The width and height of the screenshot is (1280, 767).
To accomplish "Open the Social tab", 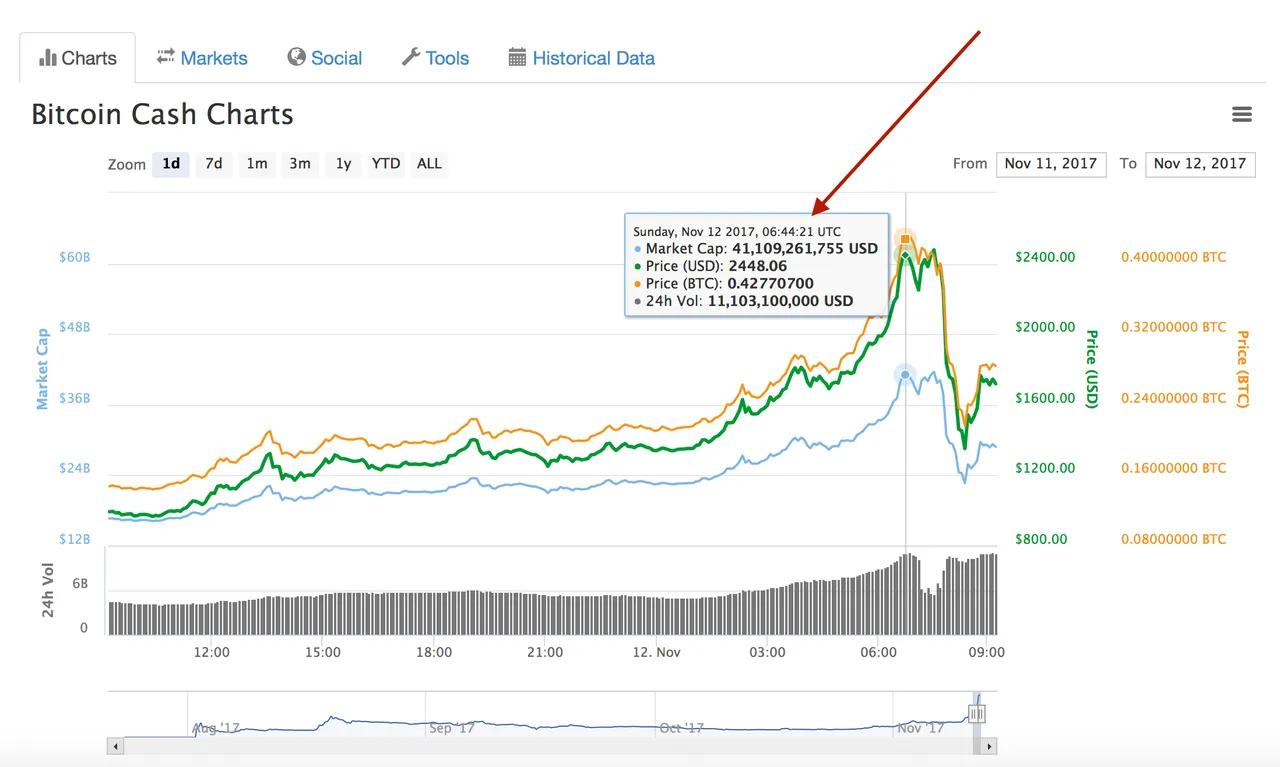I will pyautogui.click(x=324, y=58).
